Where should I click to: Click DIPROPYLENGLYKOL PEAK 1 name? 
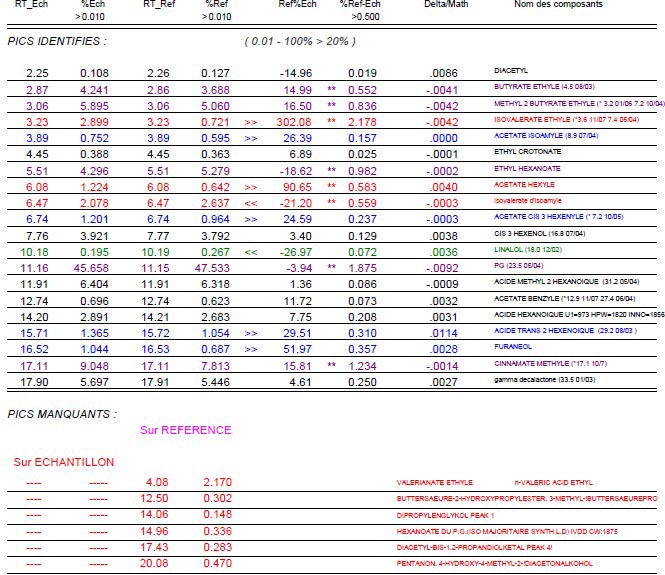pyautogui.click(x=445, y=516)
